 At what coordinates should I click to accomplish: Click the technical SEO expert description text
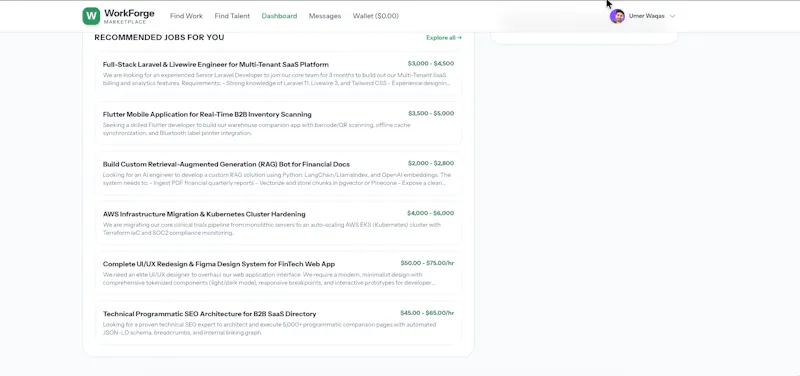click(269, 329)
